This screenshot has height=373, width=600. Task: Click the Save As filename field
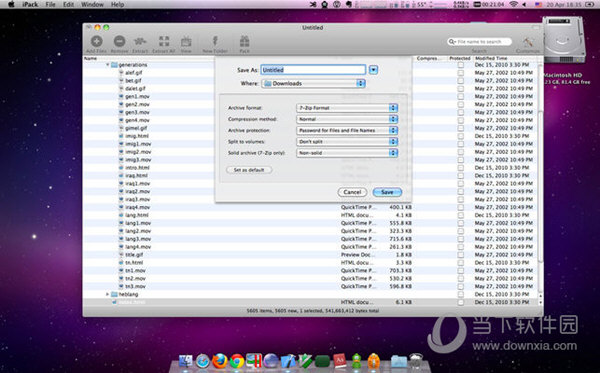[313, 70]
